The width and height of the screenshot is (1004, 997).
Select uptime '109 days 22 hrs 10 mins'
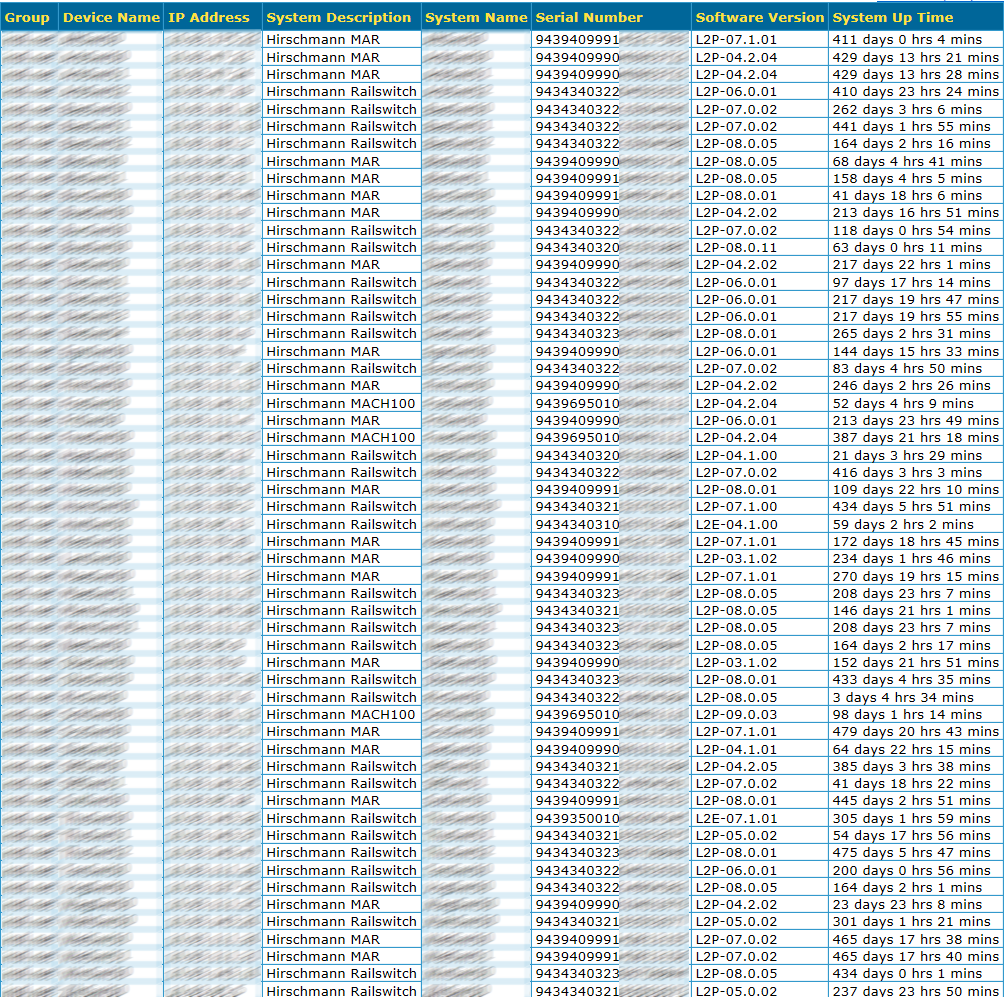click(915, 489)
